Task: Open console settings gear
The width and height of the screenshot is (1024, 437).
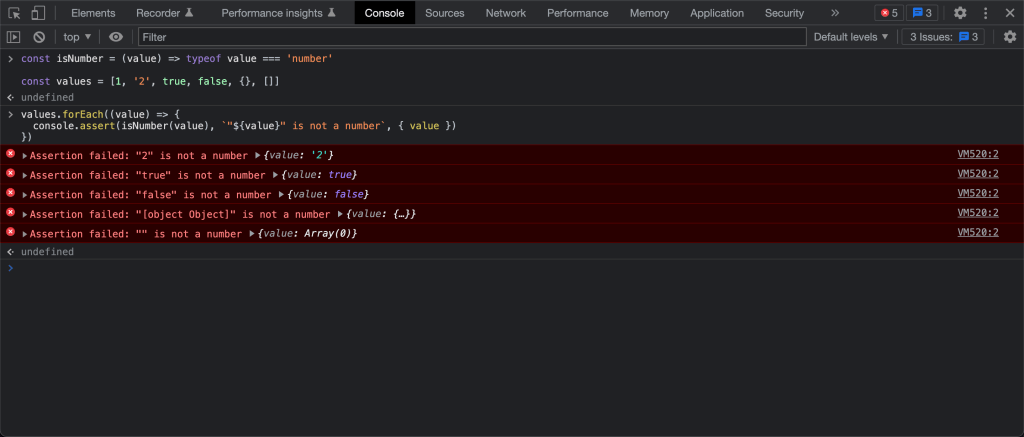Action: pyautogui.click(x=1010, y=37)
